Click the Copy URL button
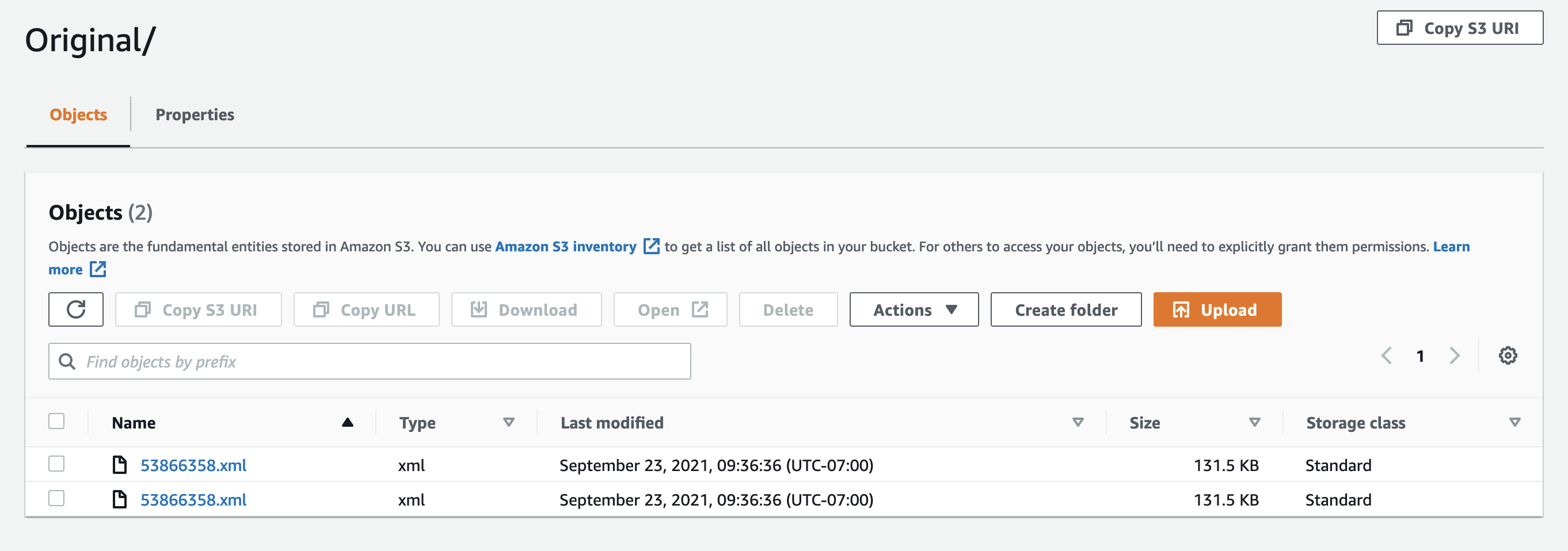Viewport: 1568px width, 551px height. point(367,309)
